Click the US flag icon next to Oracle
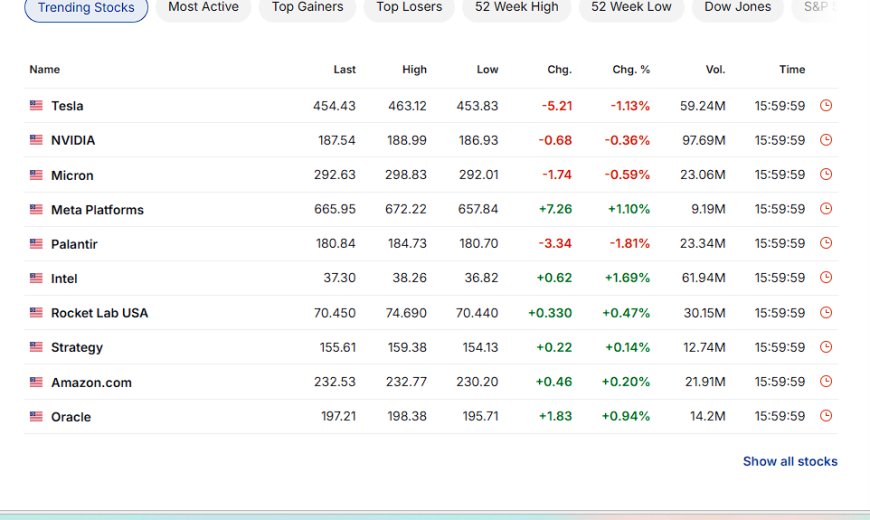Viewport: 870px width, 520px height. (x=36, y=416)
